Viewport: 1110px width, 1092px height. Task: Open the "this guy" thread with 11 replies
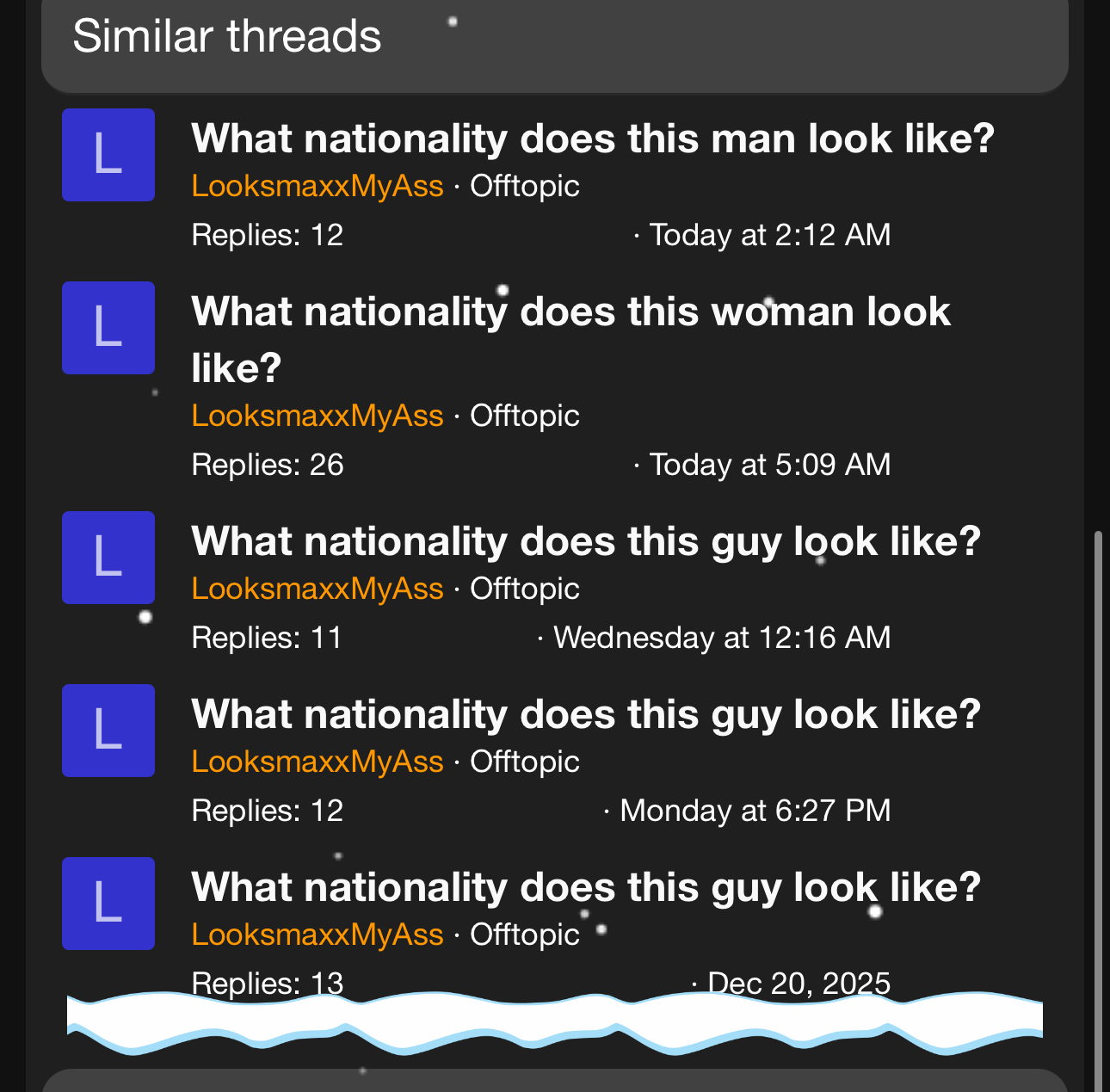(585, 542)
